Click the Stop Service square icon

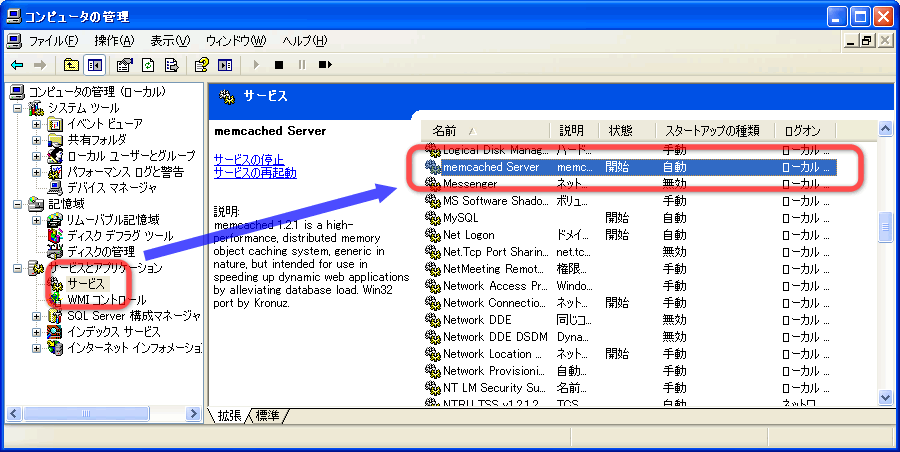(x=279, y=65)
